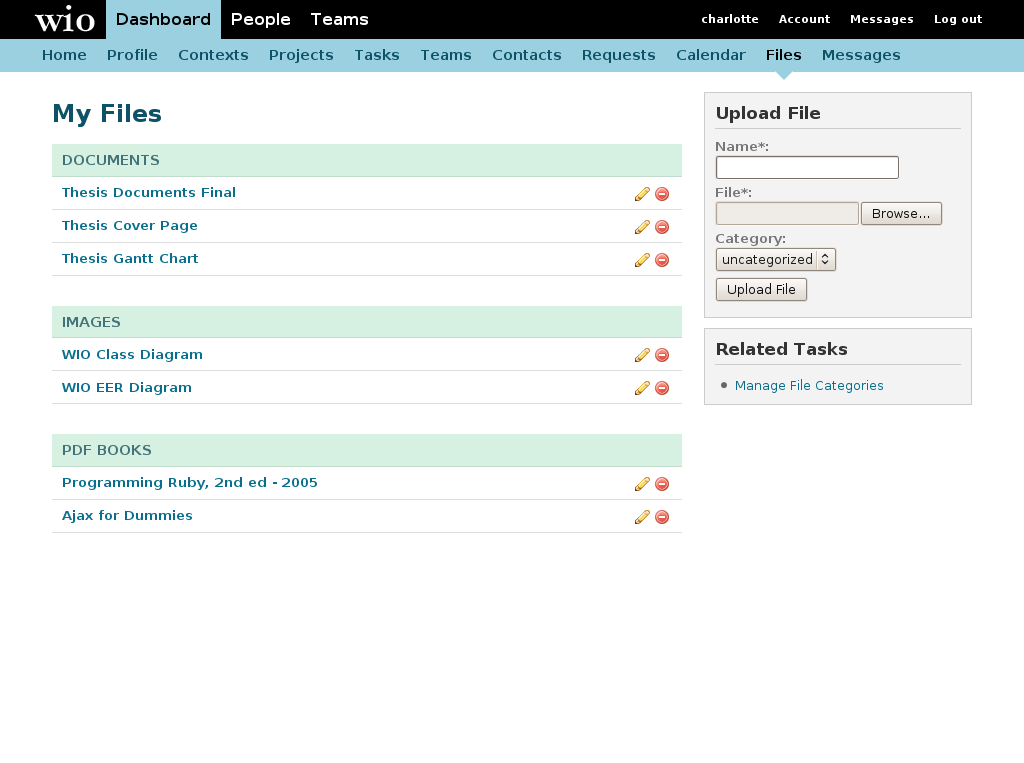This screenshot has width=1024, height=763.
Task: Open Home in the sub-navigation
Action: click(x=64, y=55)
